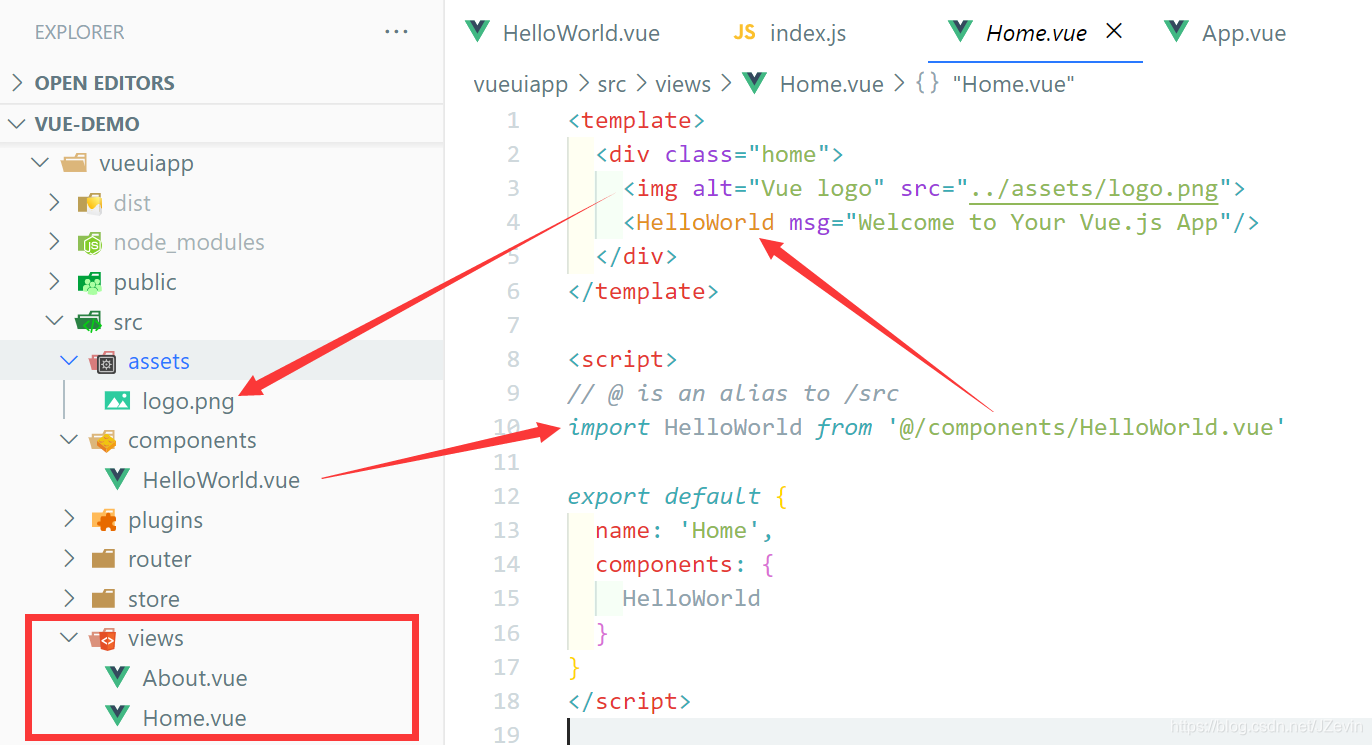Click the src folder icon
1372x745 pixels.
coord(90,322)
